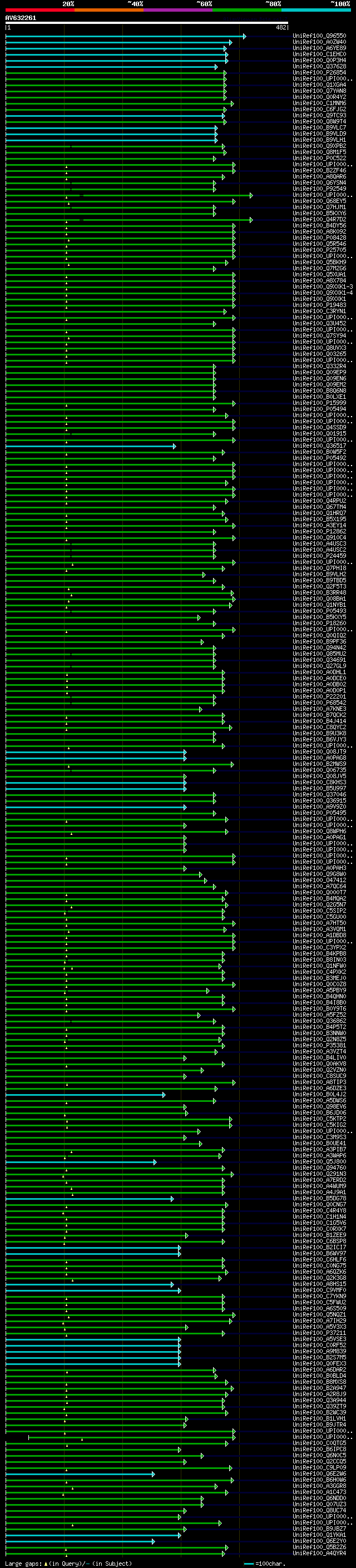Select the UniRef100_Q37628 entry

(x=319, y=66)
